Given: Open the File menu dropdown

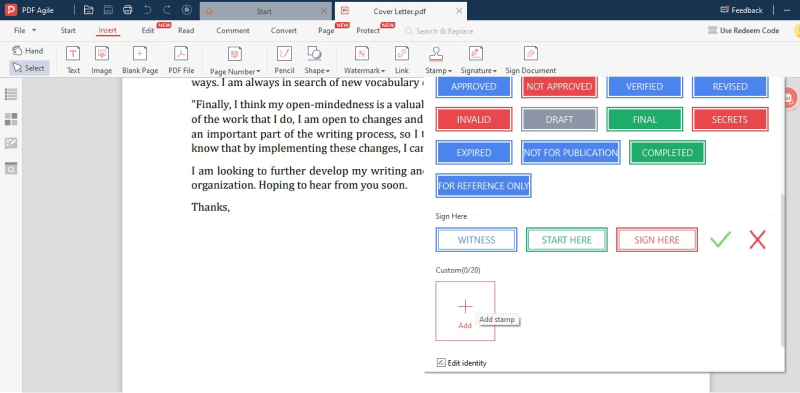Looking at the screenshot, I should point(24,31).
